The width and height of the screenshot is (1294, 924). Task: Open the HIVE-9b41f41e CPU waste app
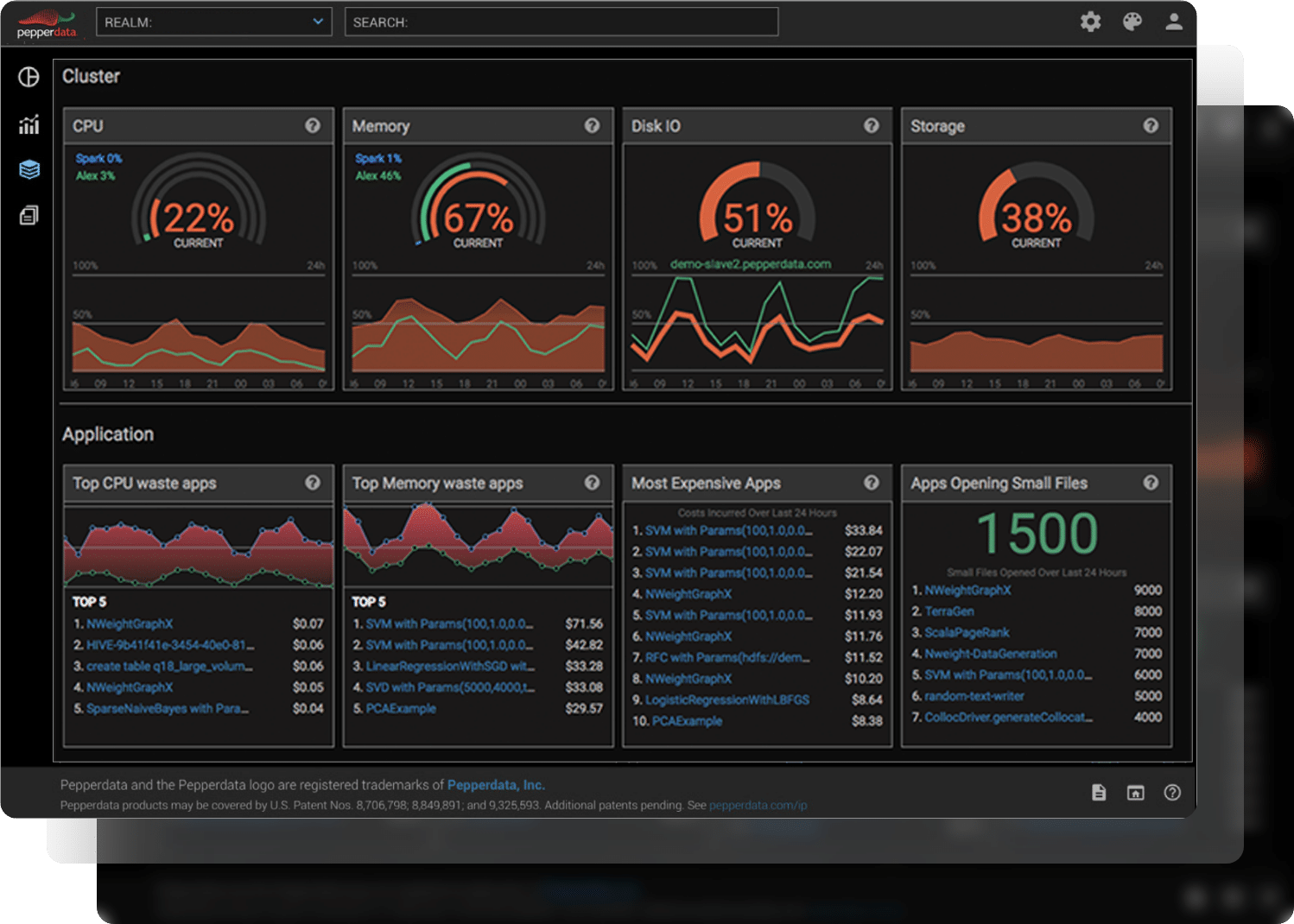tap(170, 645)
